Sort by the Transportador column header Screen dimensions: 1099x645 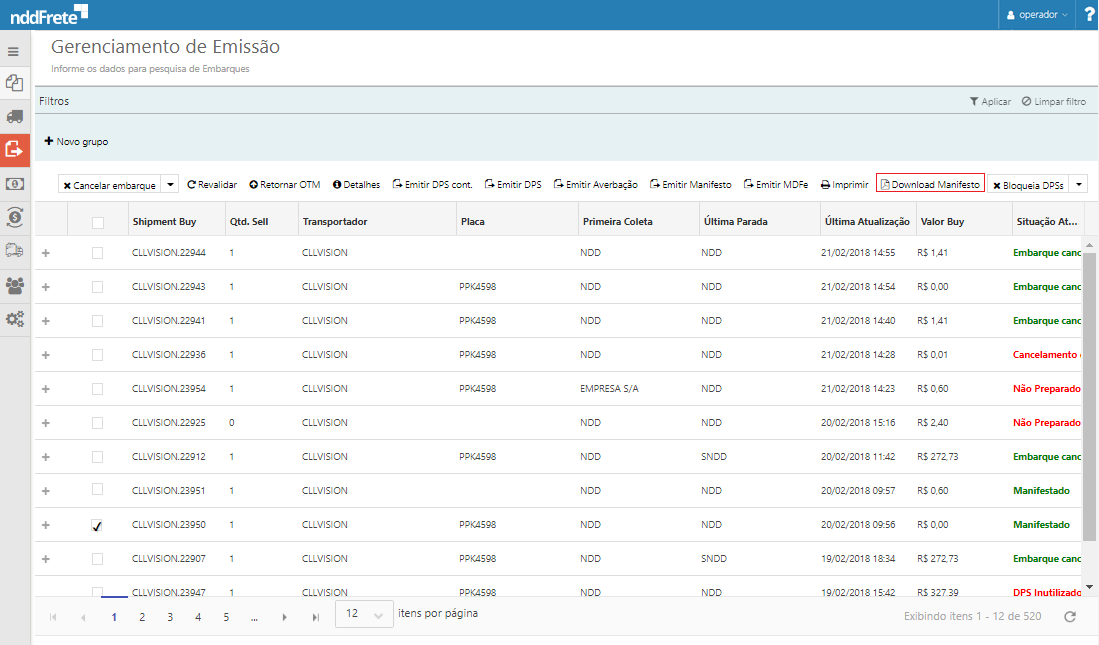[335, 221]
